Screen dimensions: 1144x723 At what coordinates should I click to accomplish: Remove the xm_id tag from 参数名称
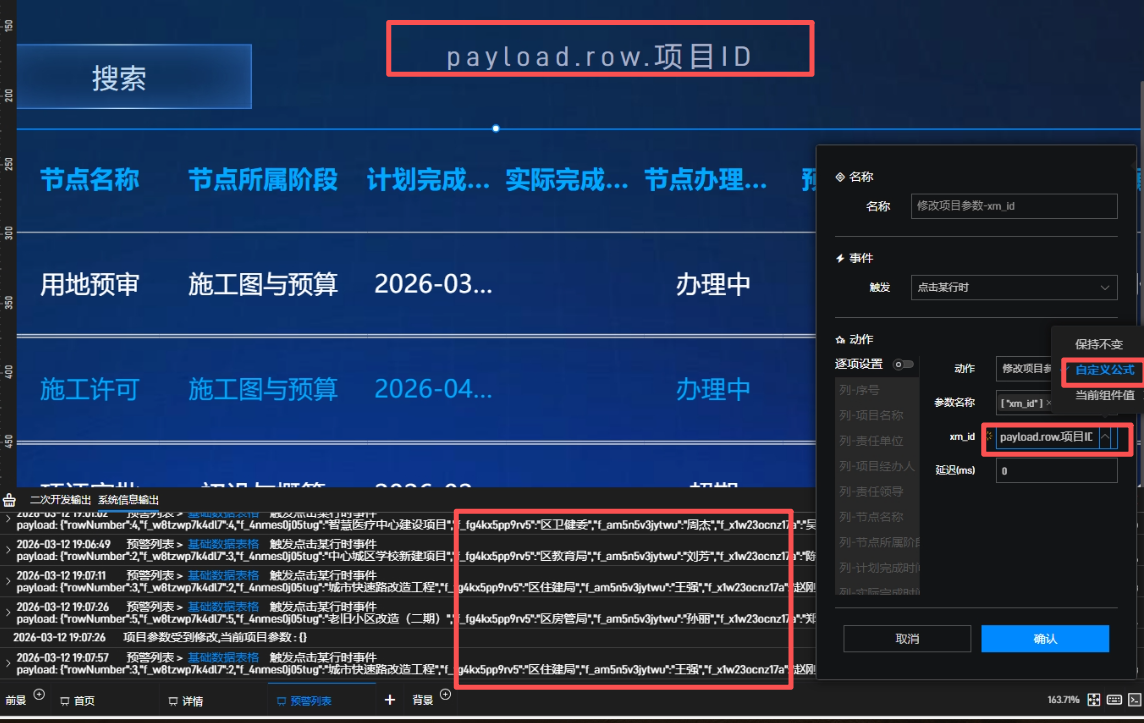click(x=1048, y=403)
